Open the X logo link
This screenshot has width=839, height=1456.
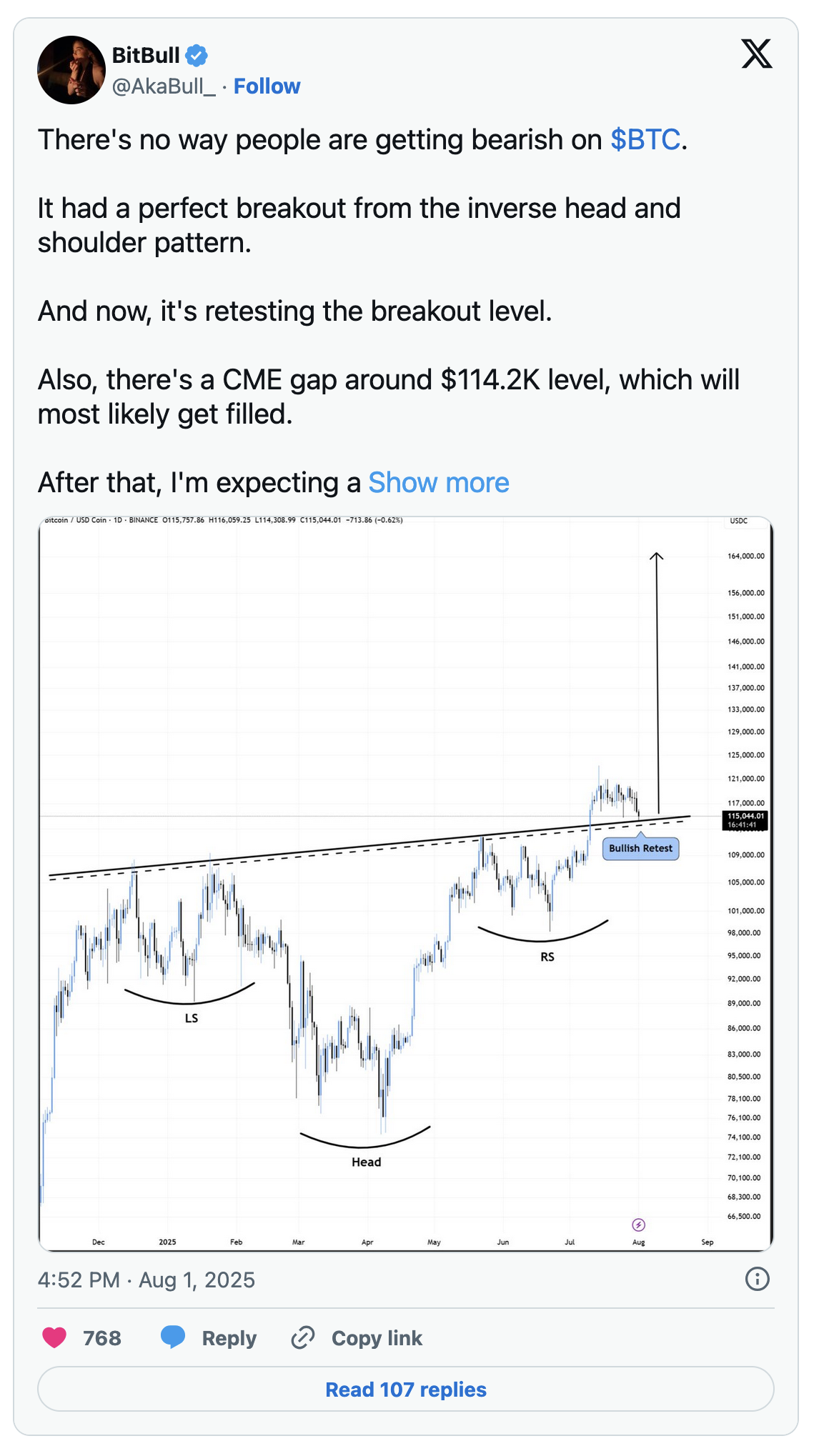757,54
